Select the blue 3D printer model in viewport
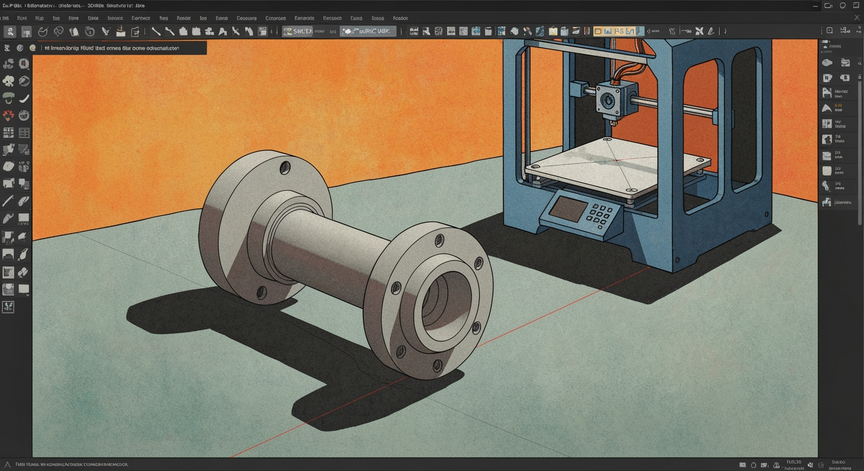 [x=639, y=154]
